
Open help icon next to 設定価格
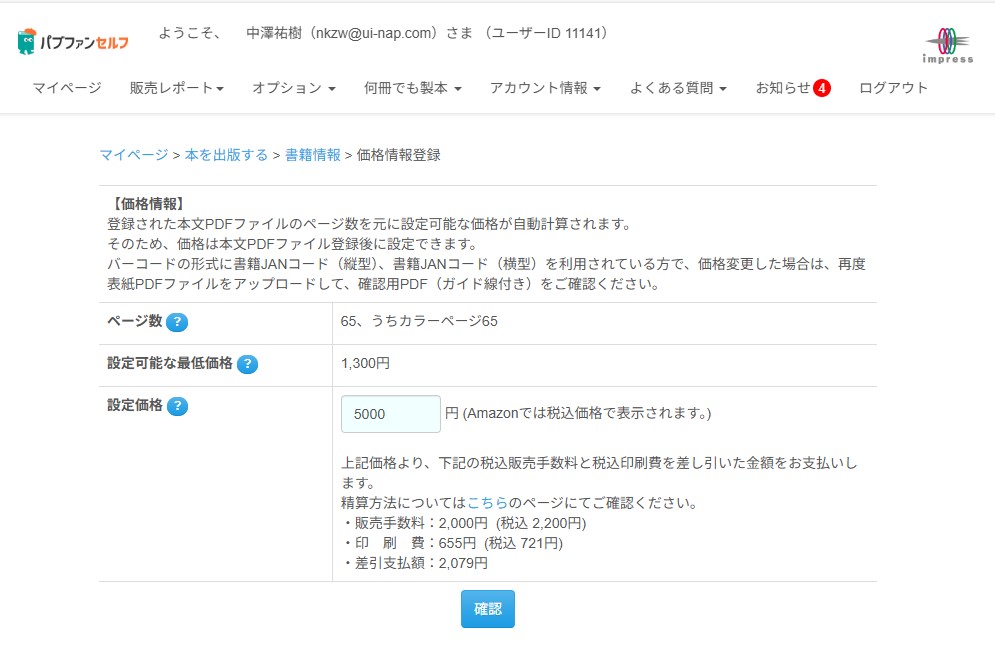pos(177,406)
